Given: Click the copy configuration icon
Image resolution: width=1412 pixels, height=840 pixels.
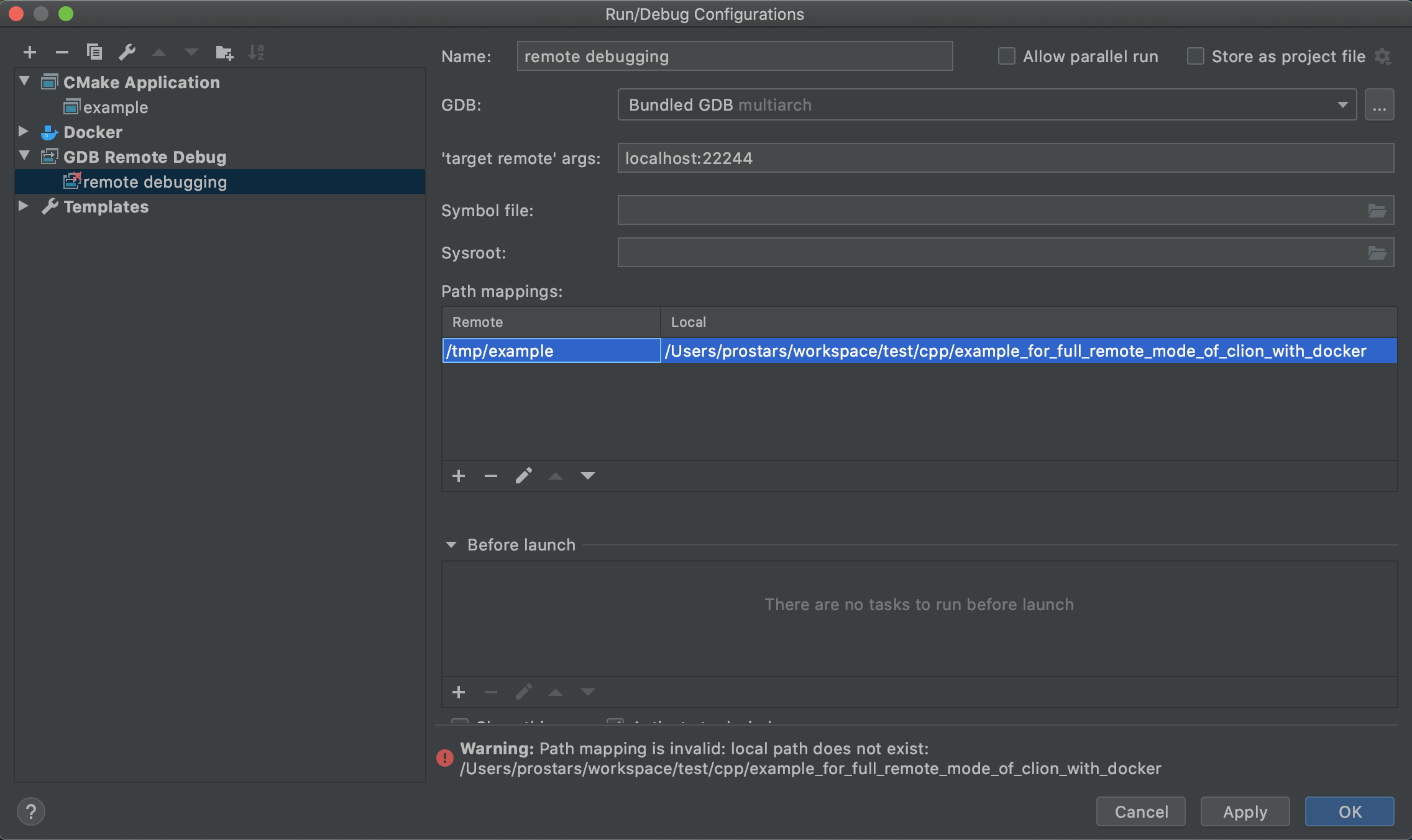Looking at the screenshot, I should (x=94, y=52).
